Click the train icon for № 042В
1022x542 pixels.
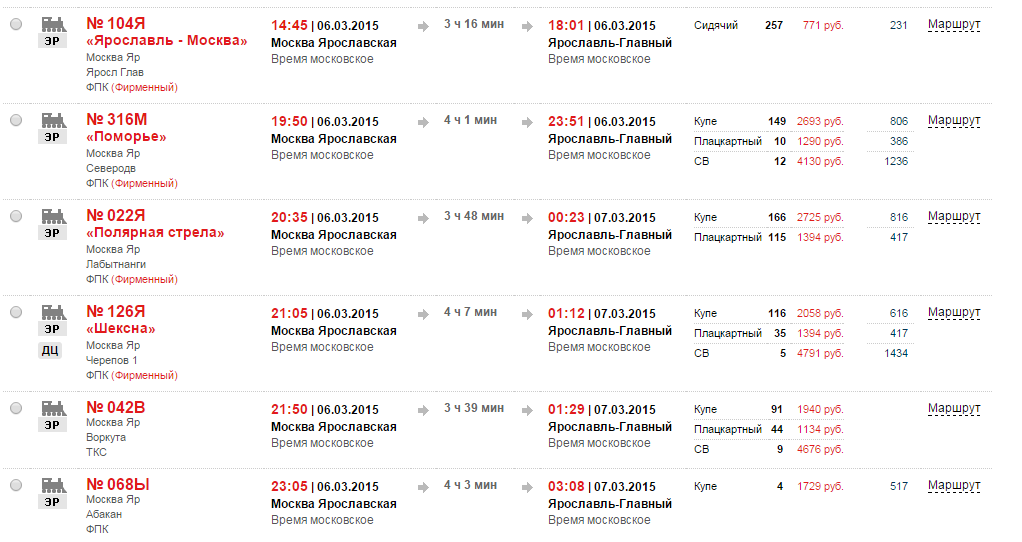click(x=52, y=407)
